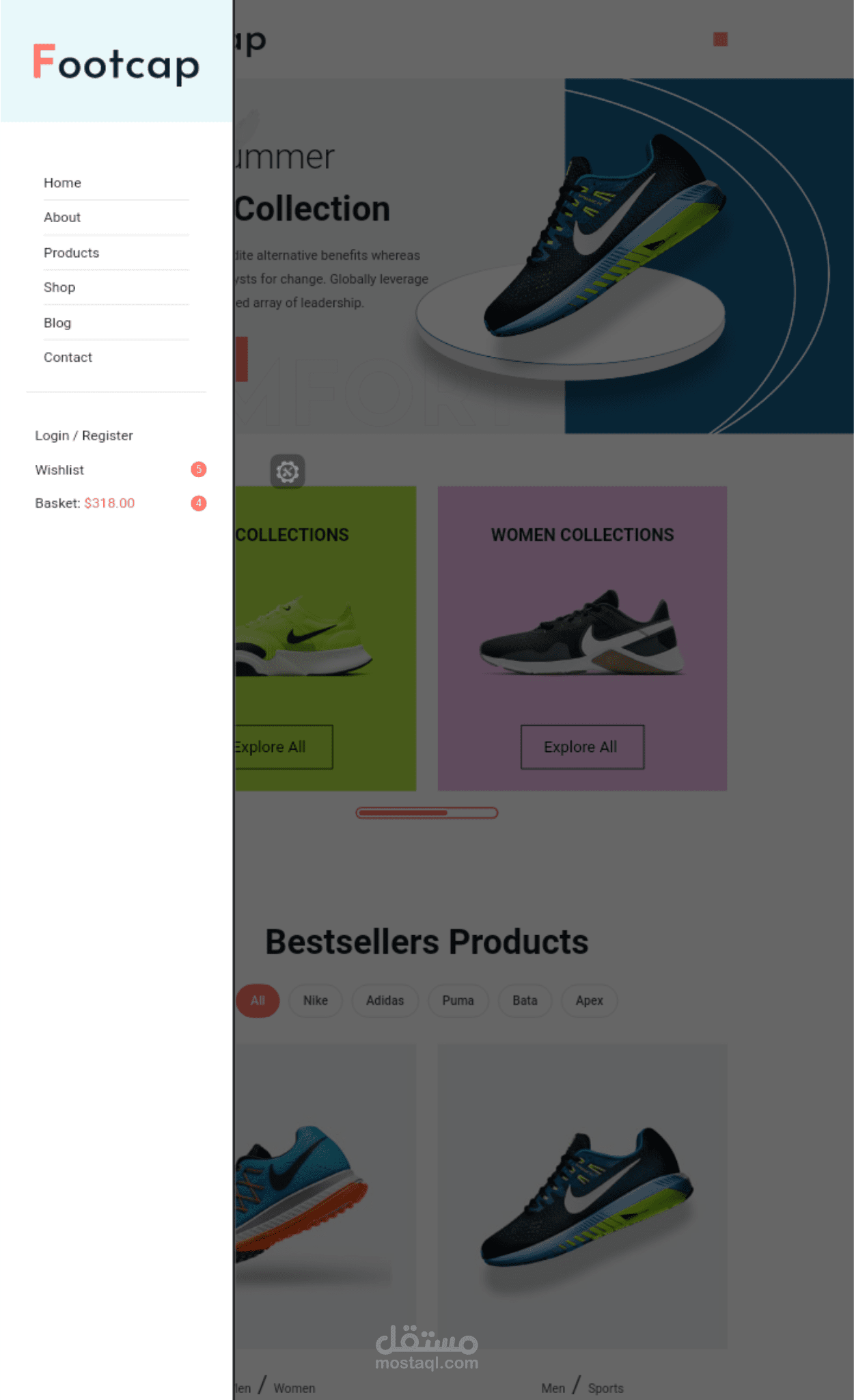Open the Basket $318.00 link

85,503
